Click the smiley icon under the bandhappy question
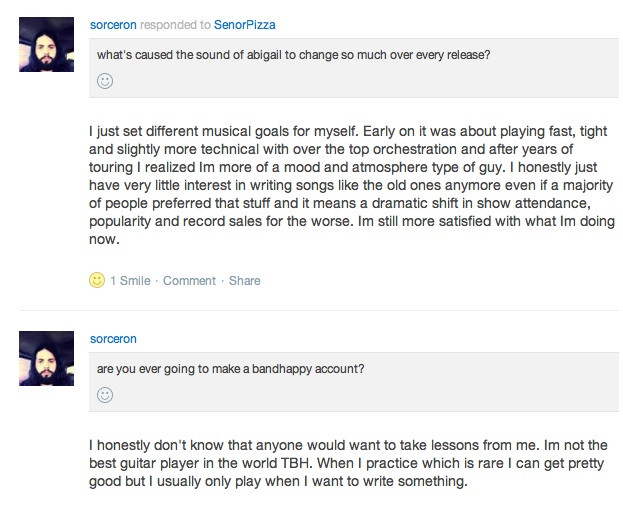This screenshot has width=623, height=508. (x=105, y=395)
